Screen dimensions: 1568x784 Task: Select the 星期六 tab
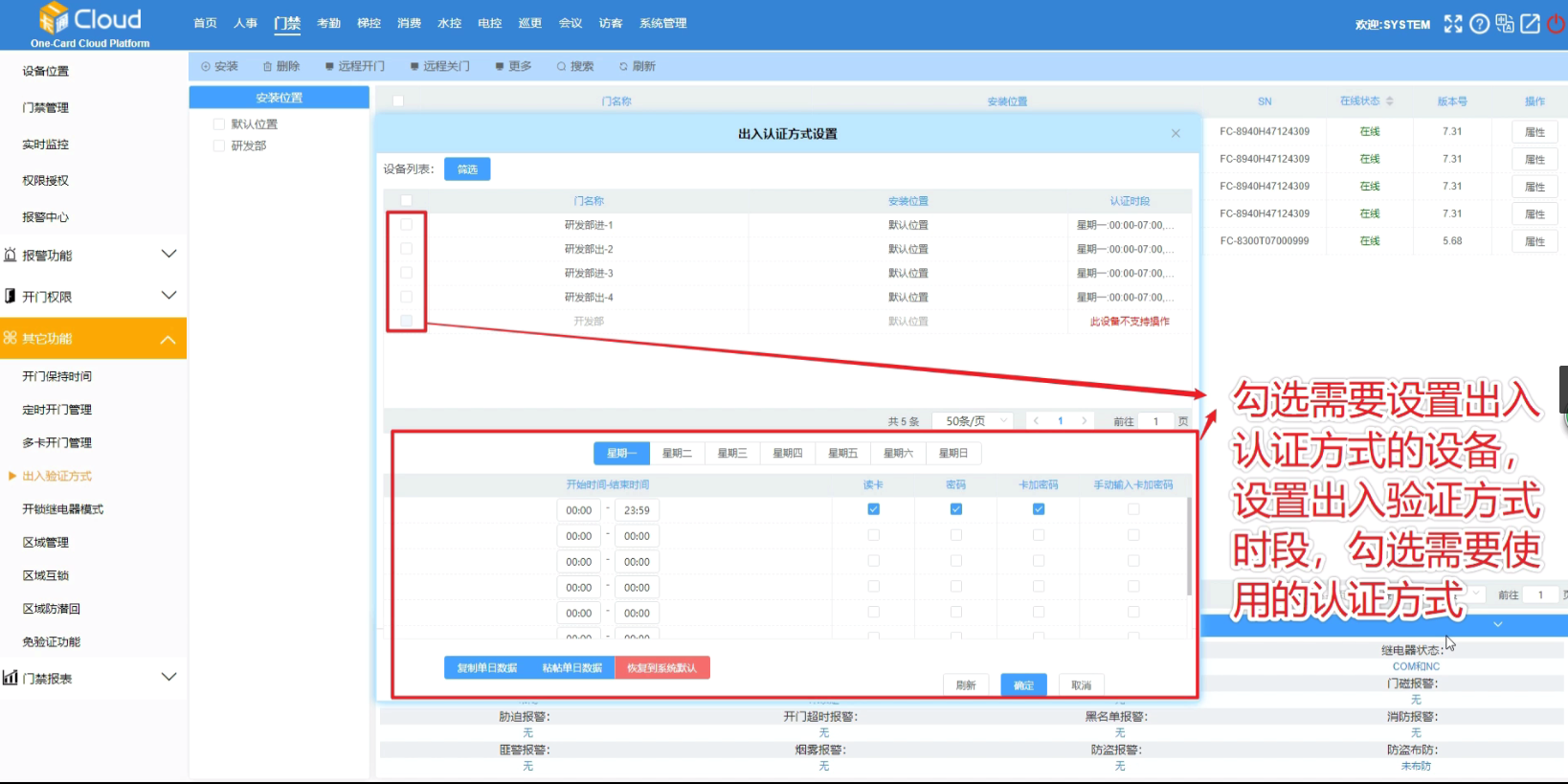[x=898, y=453]
